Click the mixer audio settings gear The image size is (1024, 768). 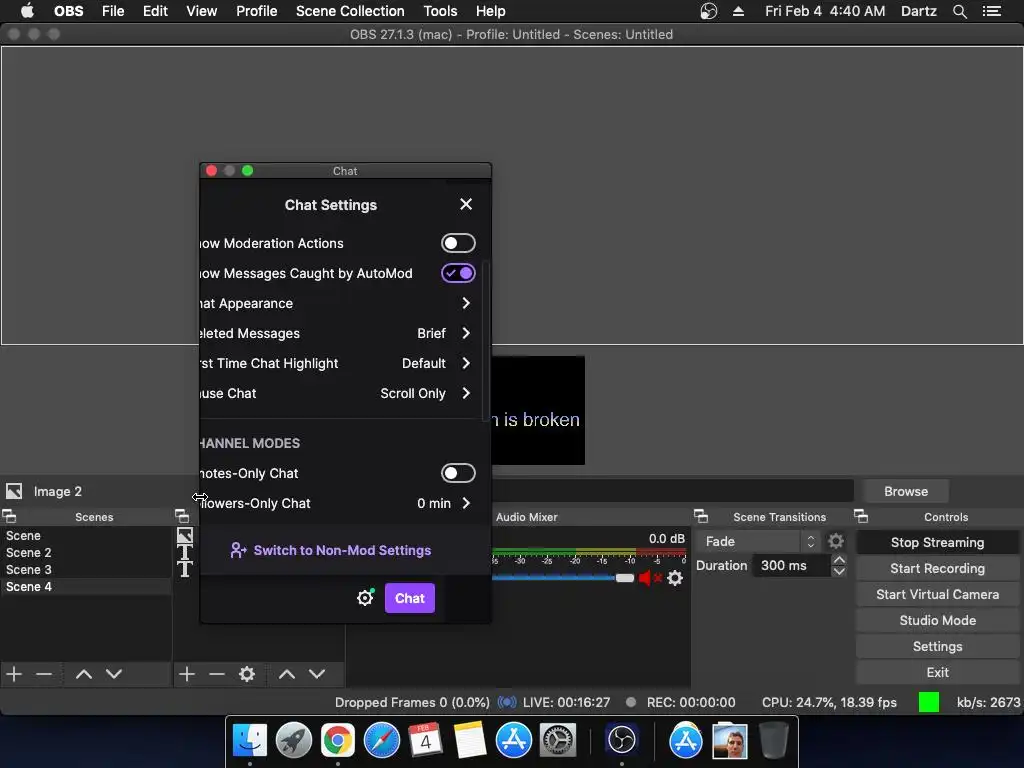pyautogui.click(x=675, y=578)
